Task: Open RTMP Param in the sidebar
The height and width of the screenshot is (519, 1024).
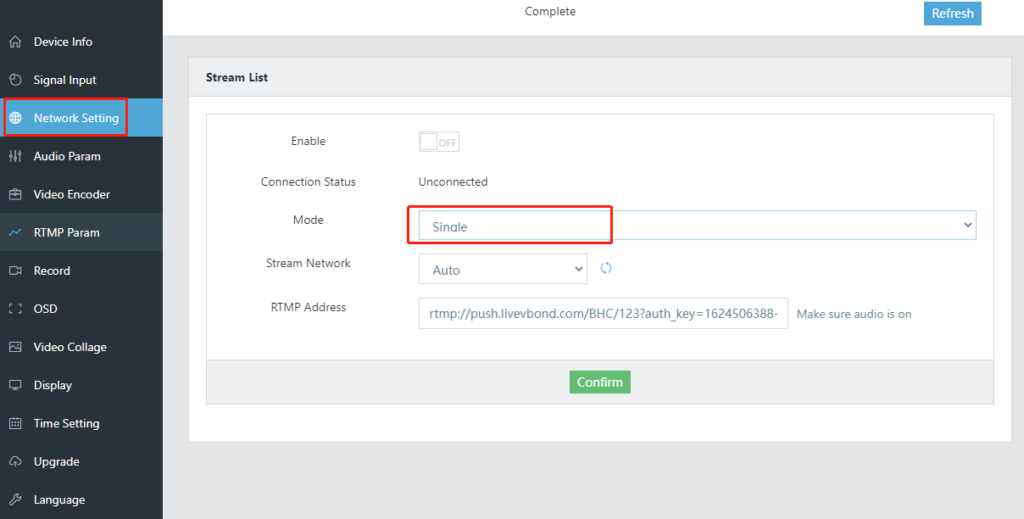Action: (x=66, y=233)
